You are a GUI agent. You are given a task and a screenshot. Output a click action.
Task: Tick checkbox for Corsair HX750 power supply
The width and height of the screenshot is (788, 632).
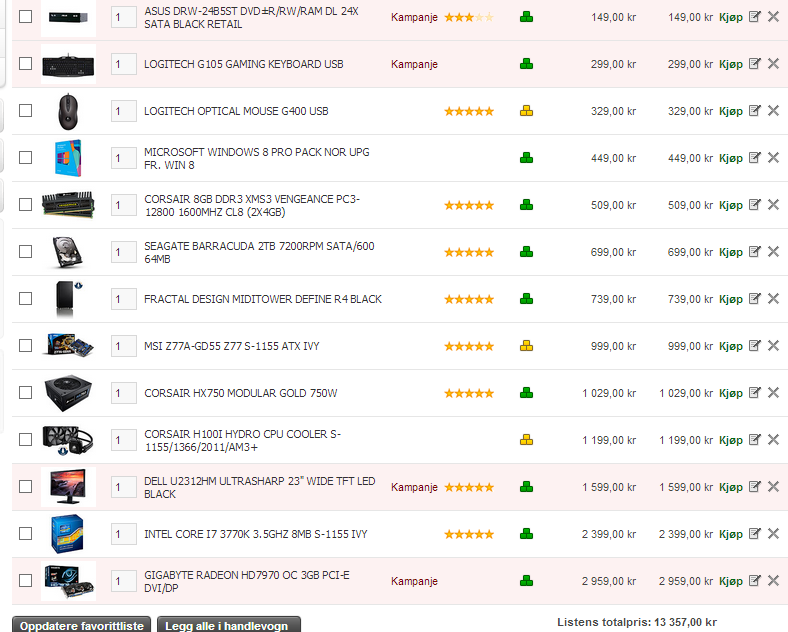point(25,392)
